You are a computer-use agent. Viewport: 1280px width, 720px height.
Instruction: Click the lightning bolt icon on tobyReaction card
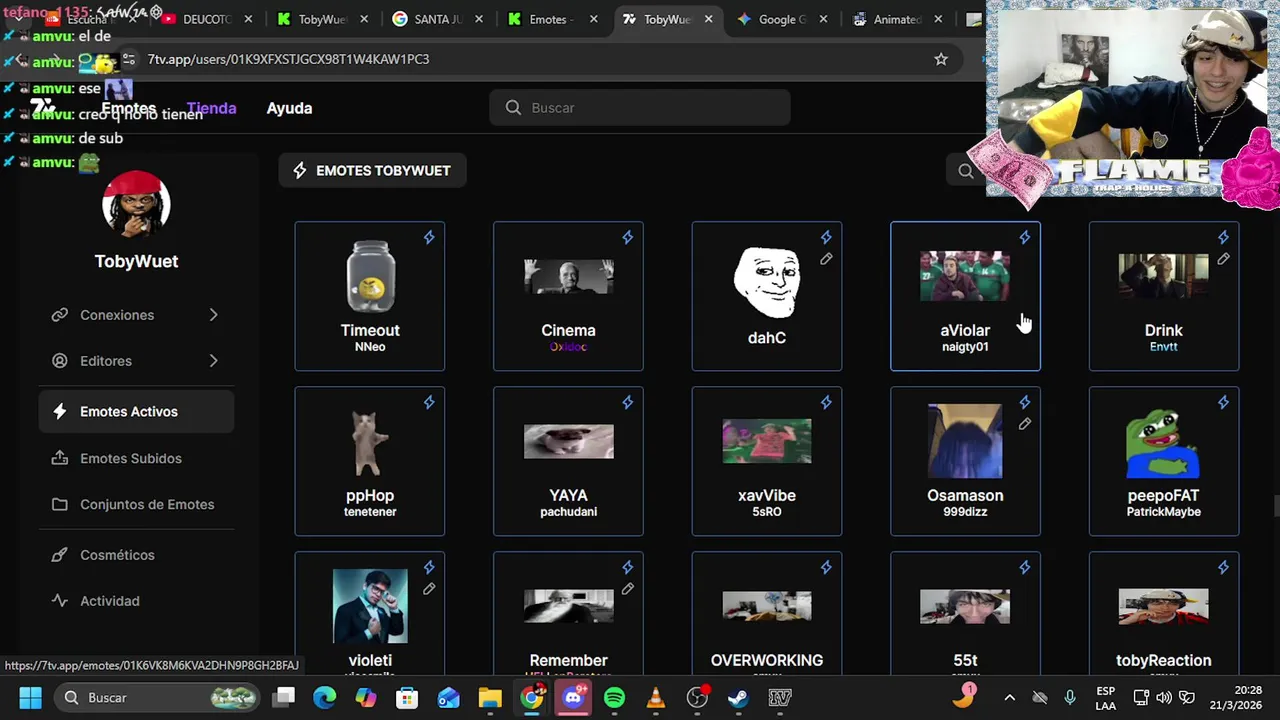[1223, 568]
